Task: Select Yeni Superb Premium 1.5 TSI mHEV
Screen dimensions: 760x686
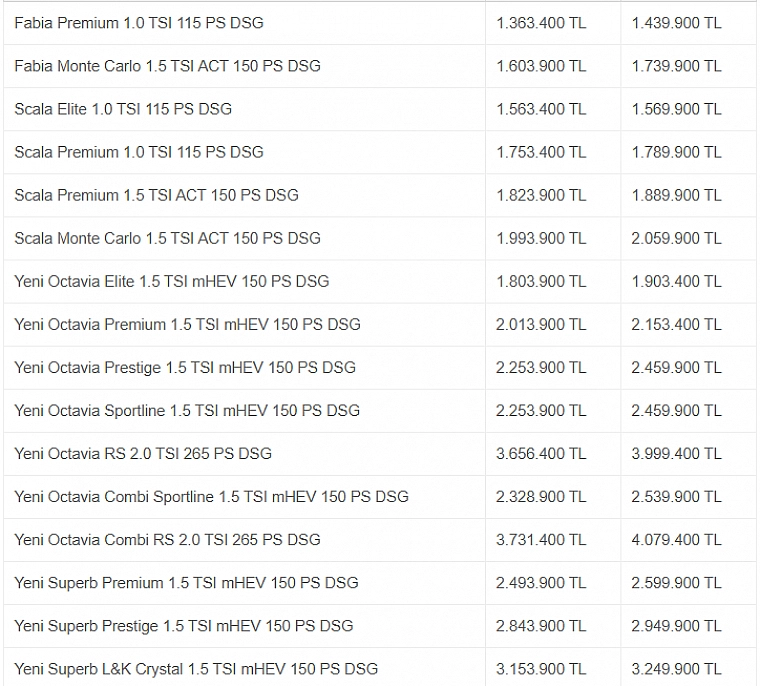Action: [186, 583]
